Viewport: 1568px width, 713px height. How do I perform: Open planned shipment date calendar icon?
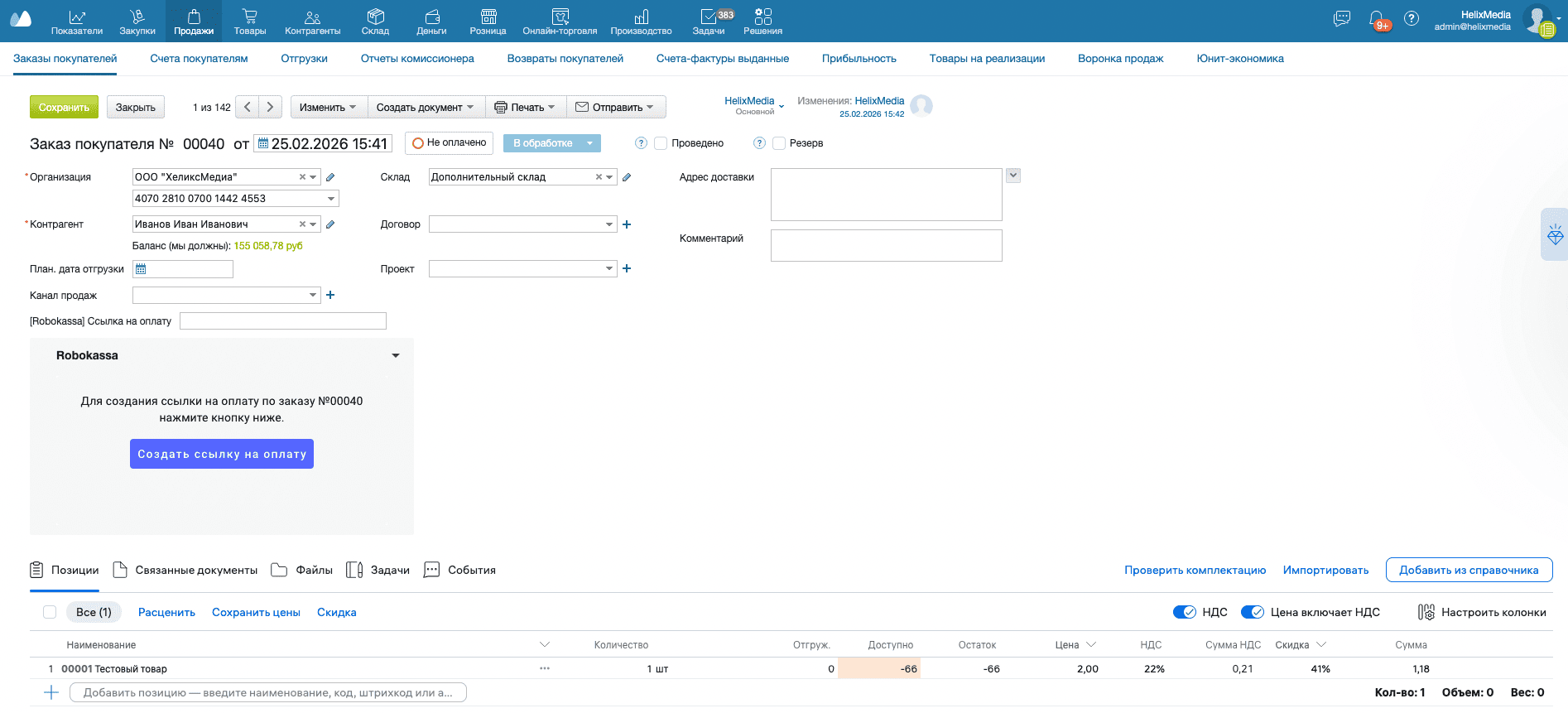[x=141, y=269]
